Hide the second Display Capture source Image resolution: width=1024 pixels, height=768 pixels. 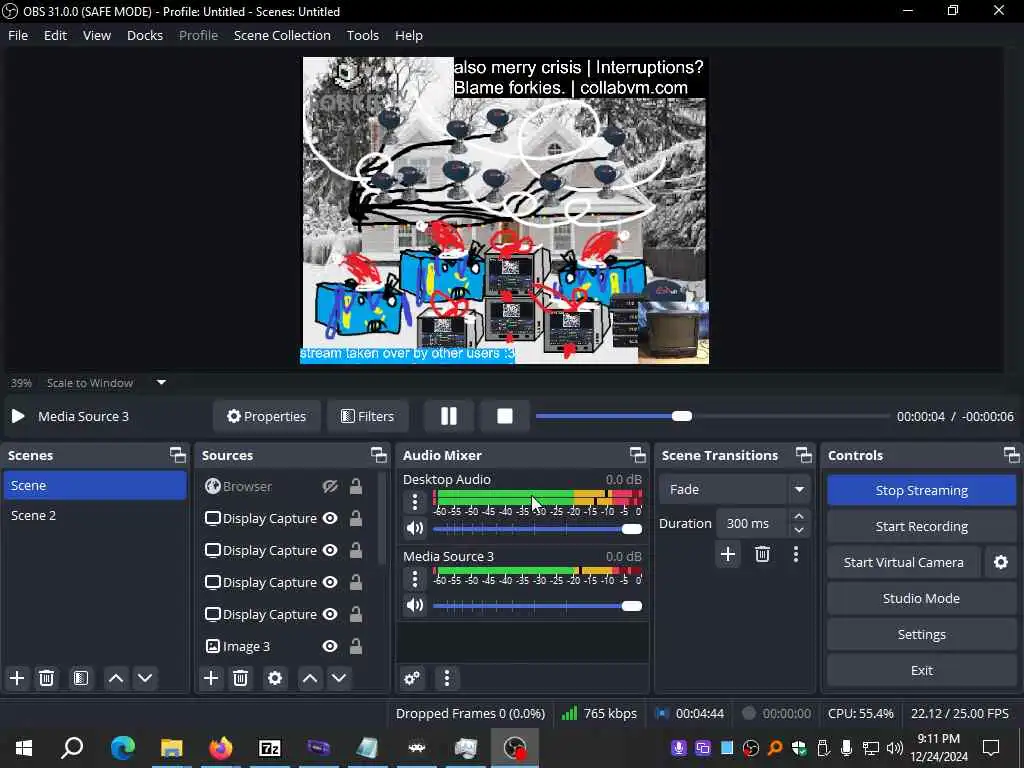[330, 550]
